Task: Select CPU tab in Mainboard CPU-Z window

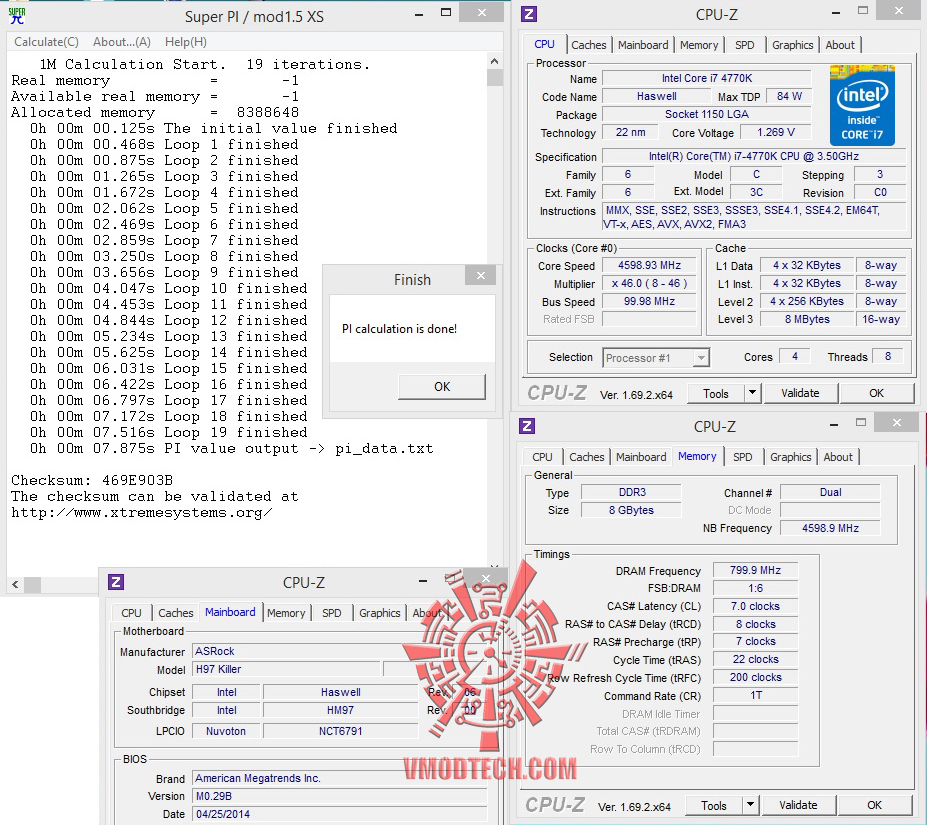Action: point(131,613)
